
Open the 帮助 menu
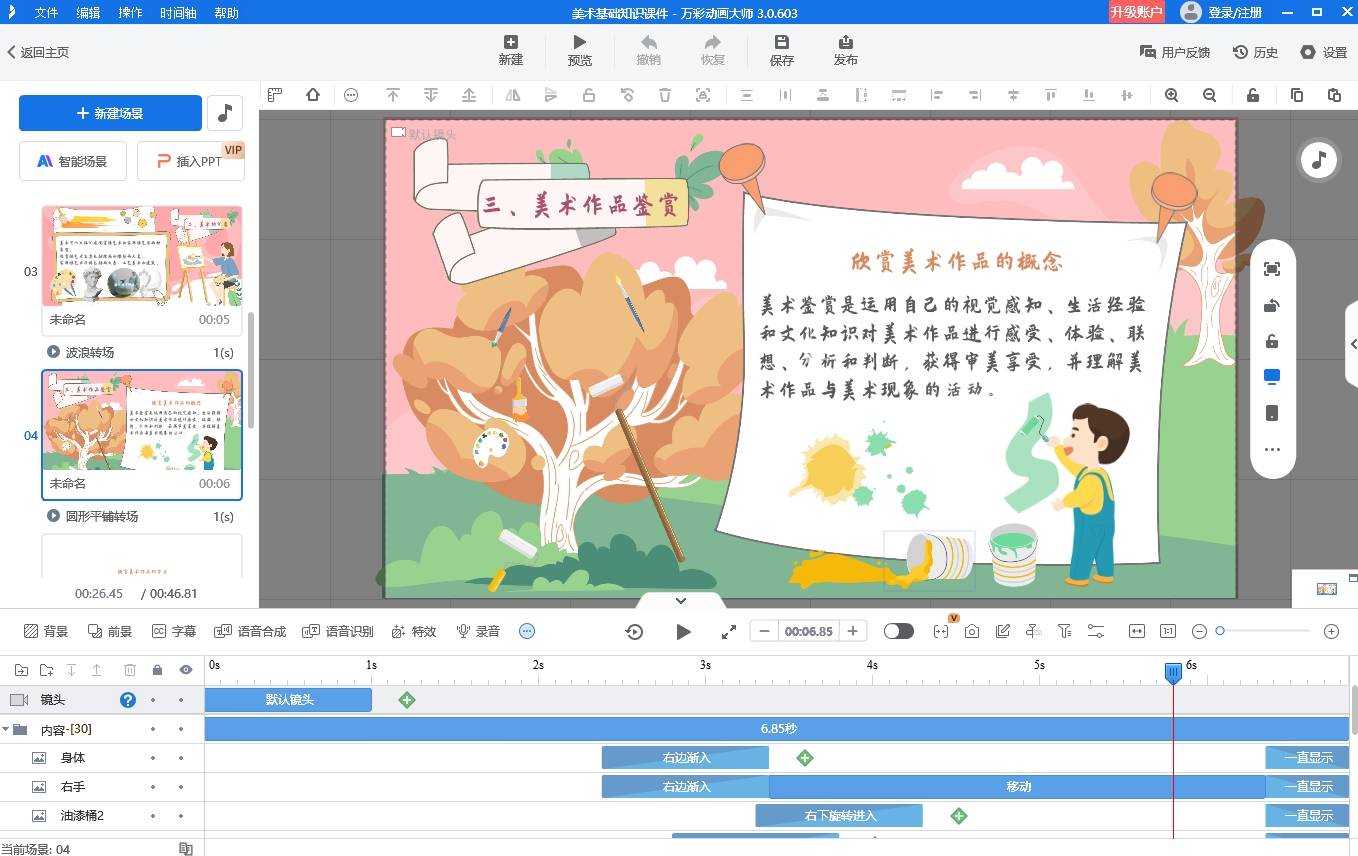[x=227, y=13]
